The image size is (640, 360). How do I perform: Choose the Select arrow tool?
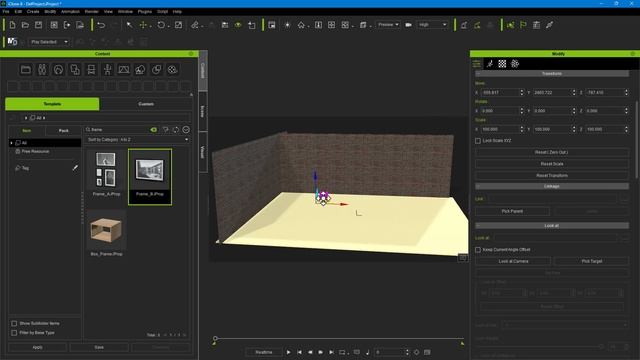click(x=129, y=25)
